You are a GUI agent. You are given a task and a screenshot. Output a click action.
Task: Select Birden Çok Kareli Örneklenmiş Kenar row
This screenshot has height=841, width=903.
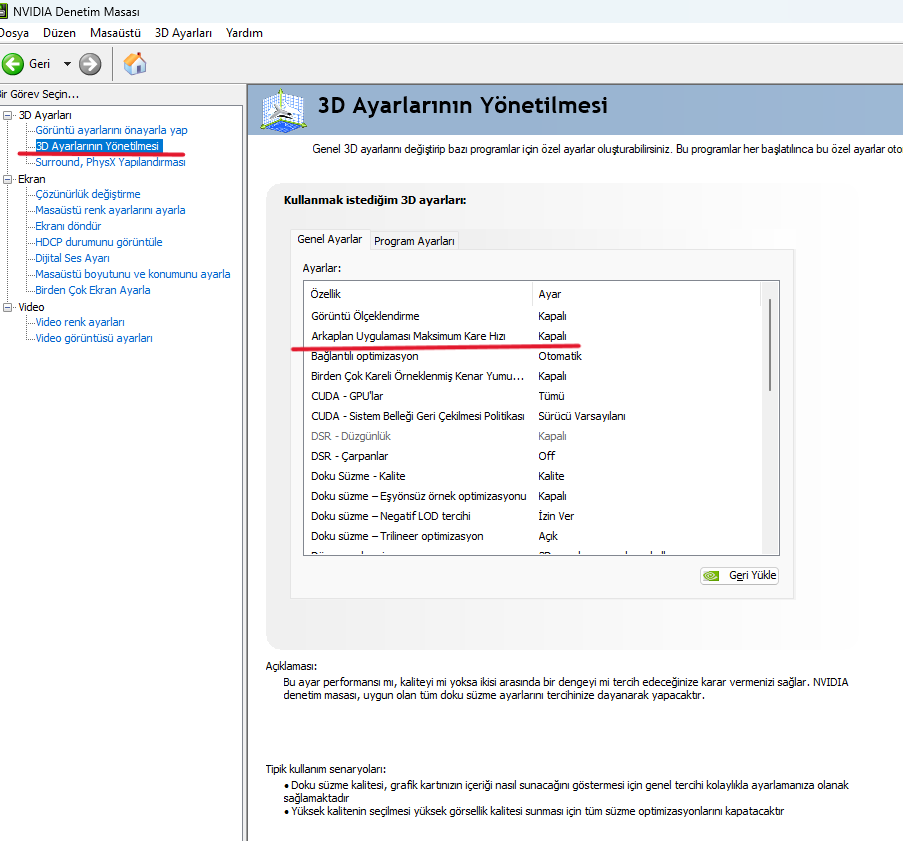coord(532,376)
